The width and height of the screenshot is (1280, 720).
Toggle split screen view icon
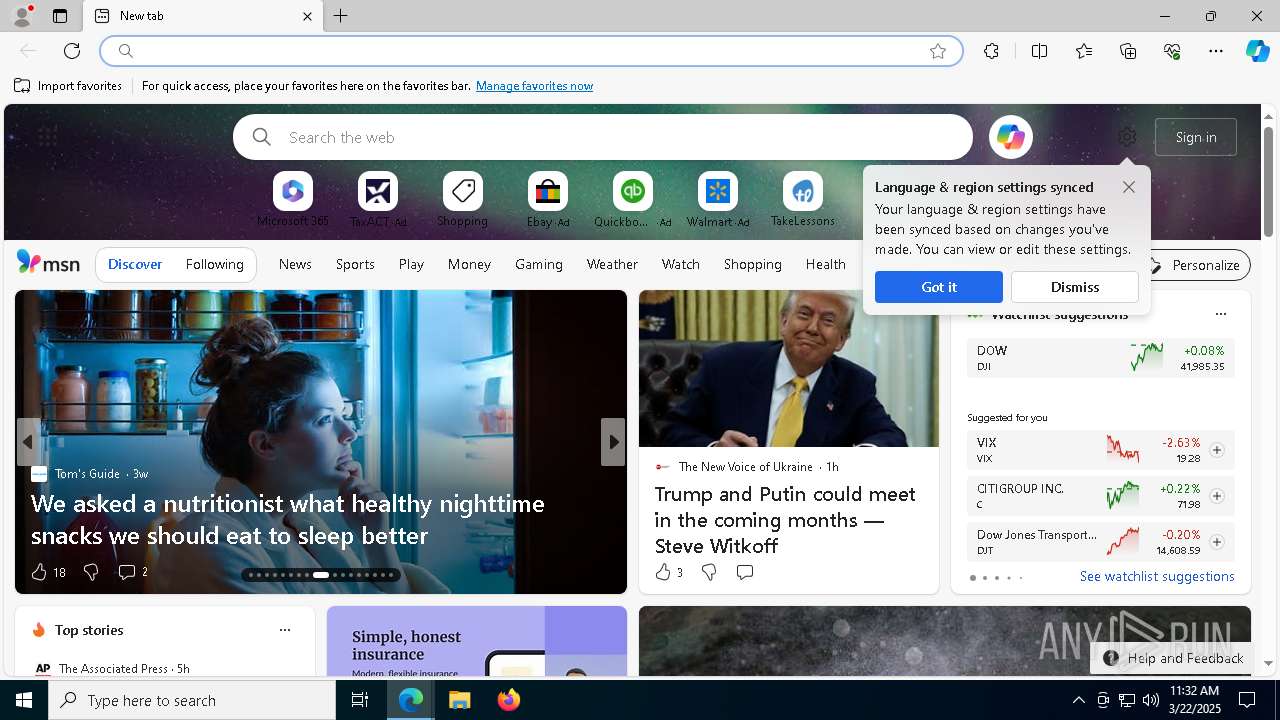[1039, 51]
